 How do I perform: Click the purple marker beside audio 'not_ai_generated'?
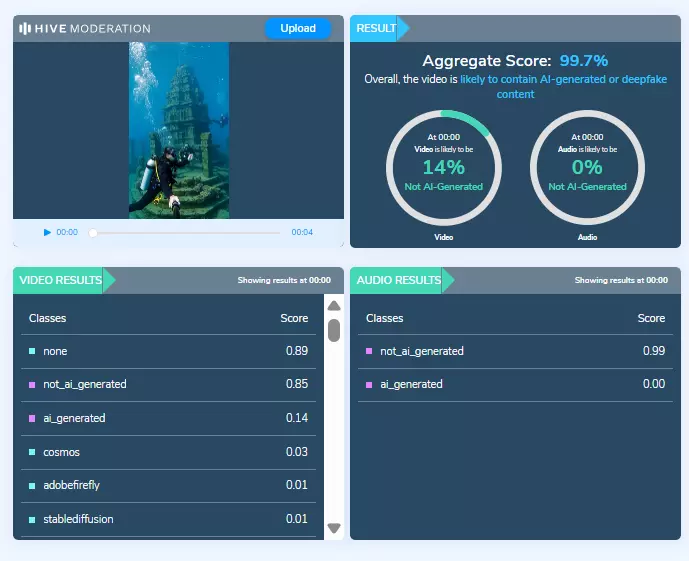pos(369,351)
